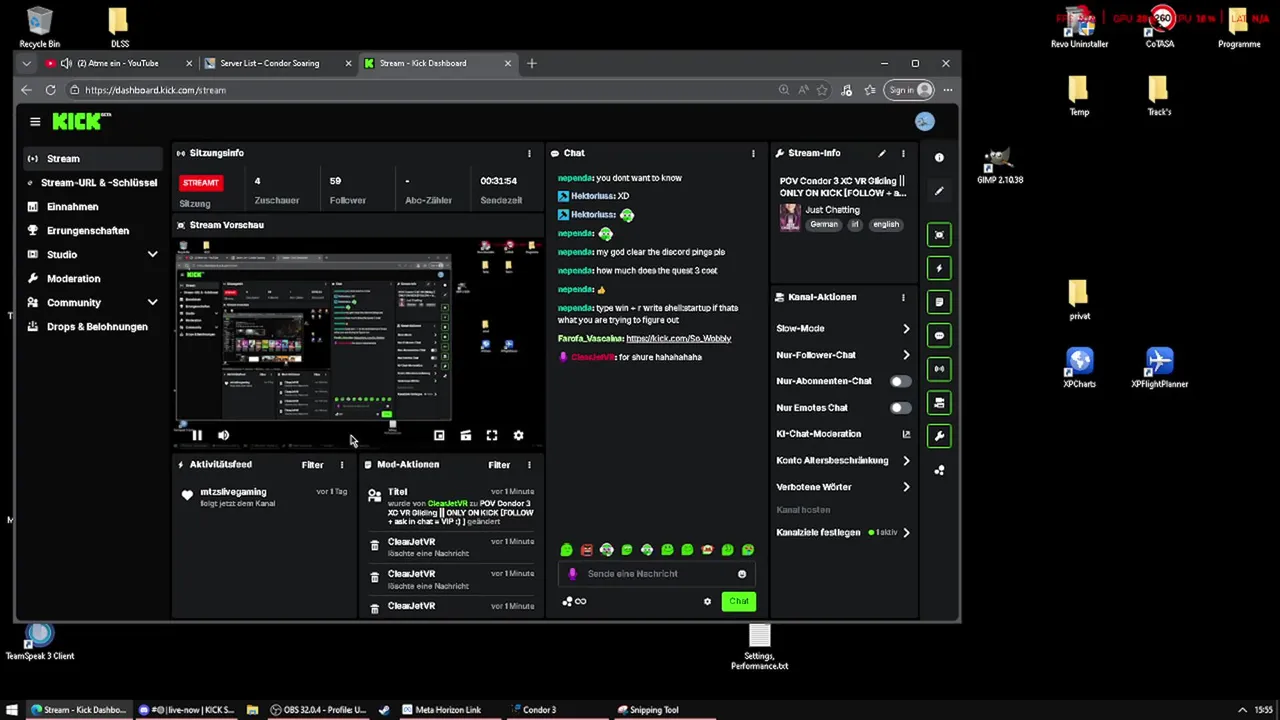Click the pencil icon in right sidebar
This screenshot has height=720, width=1280.
tap(939, 191)
